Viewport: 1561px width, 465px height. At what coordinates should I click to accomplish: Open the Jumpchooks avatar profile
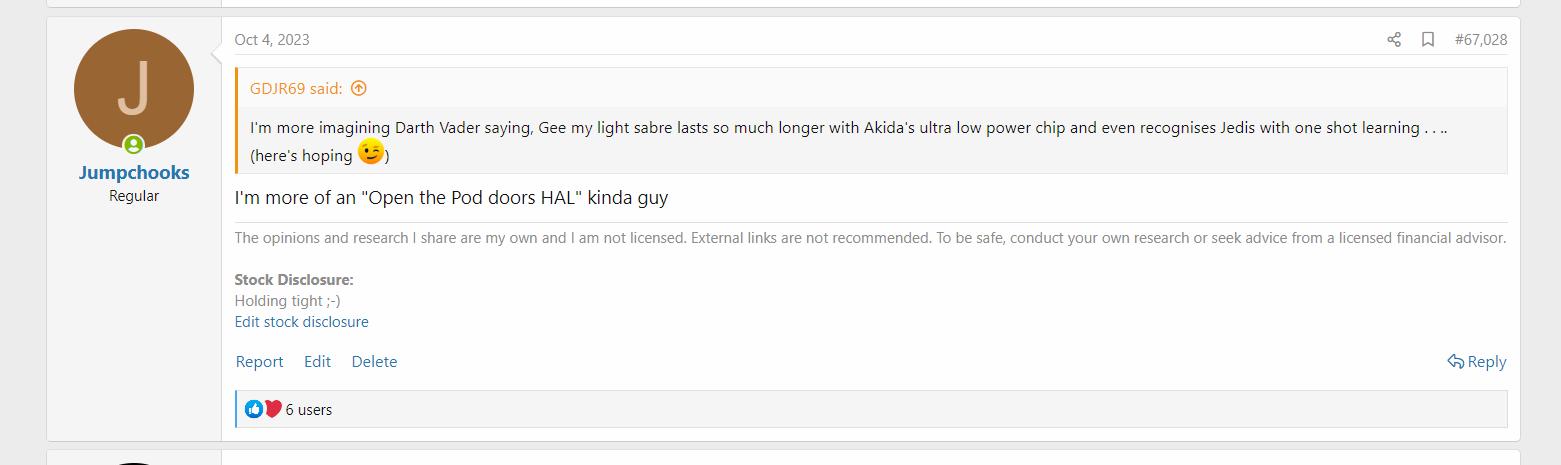(x=134, y=89)
